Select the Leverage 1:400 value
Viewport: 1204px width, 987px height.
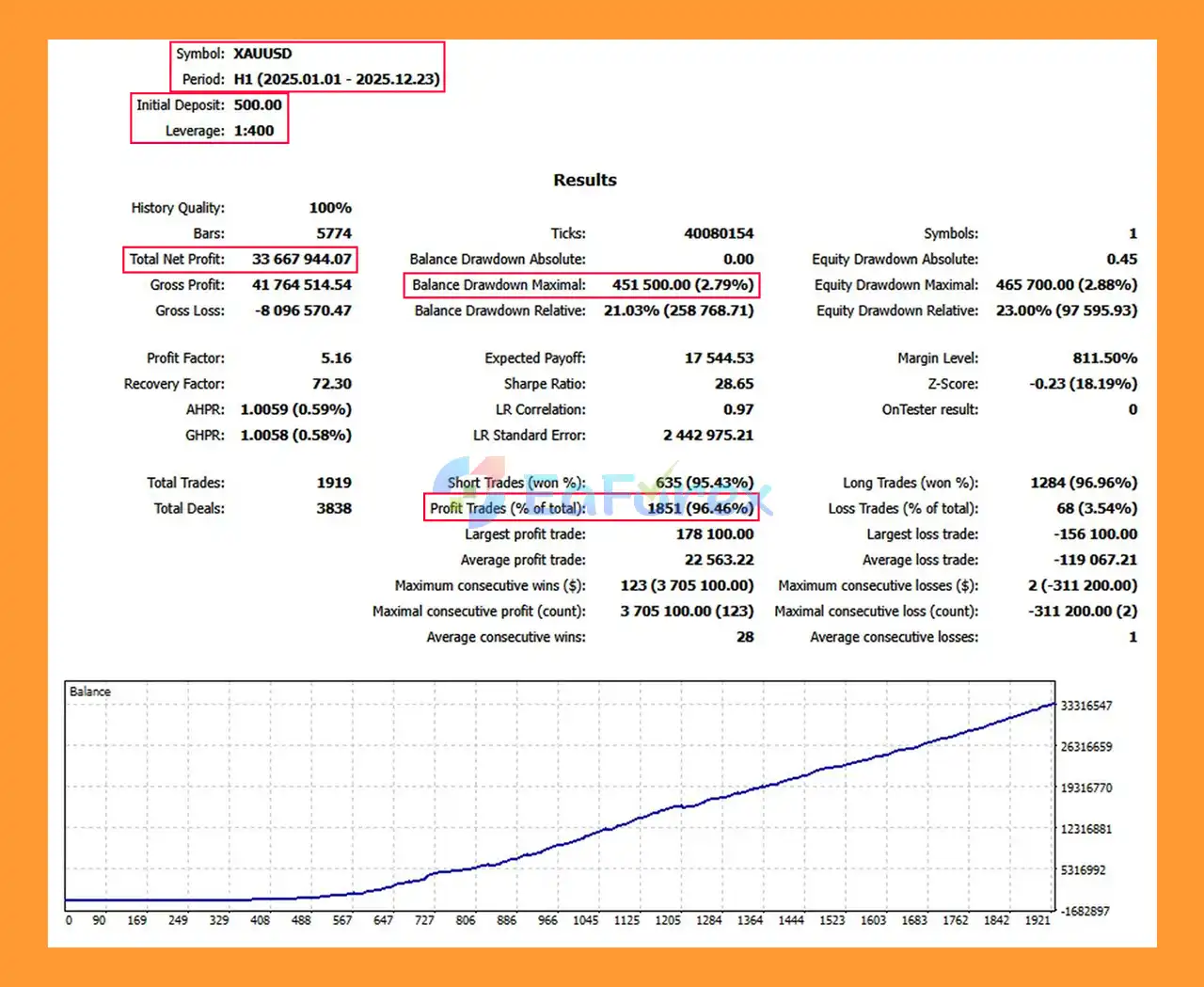pyautogui.click(x=254, y=131)
